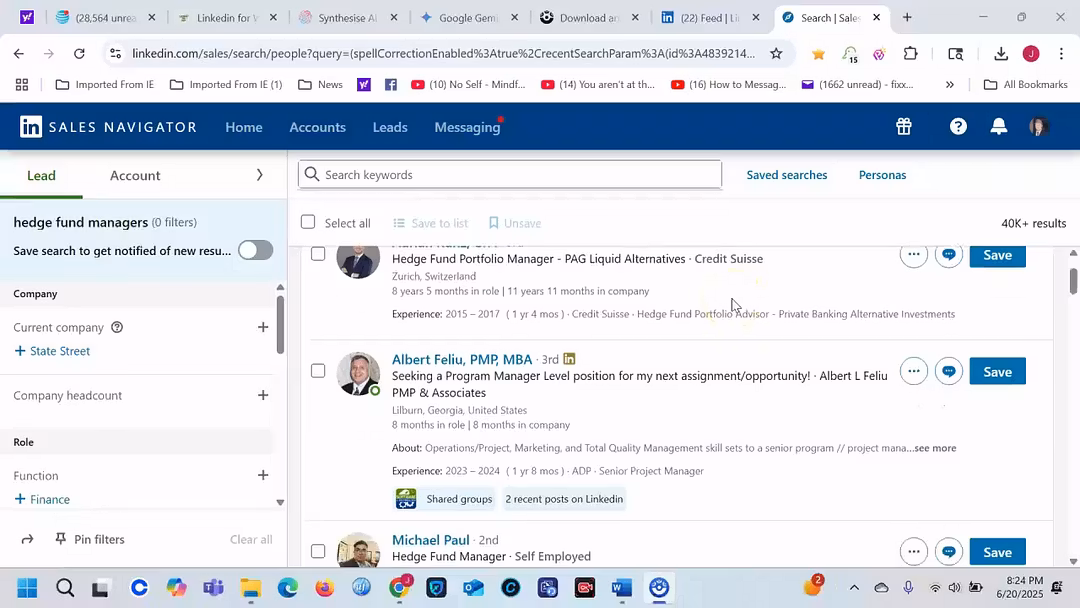Image resolution: width=1080 pixels, height=608 pixels.
Task: Expand the Current company filter
Action: point(263,327)
